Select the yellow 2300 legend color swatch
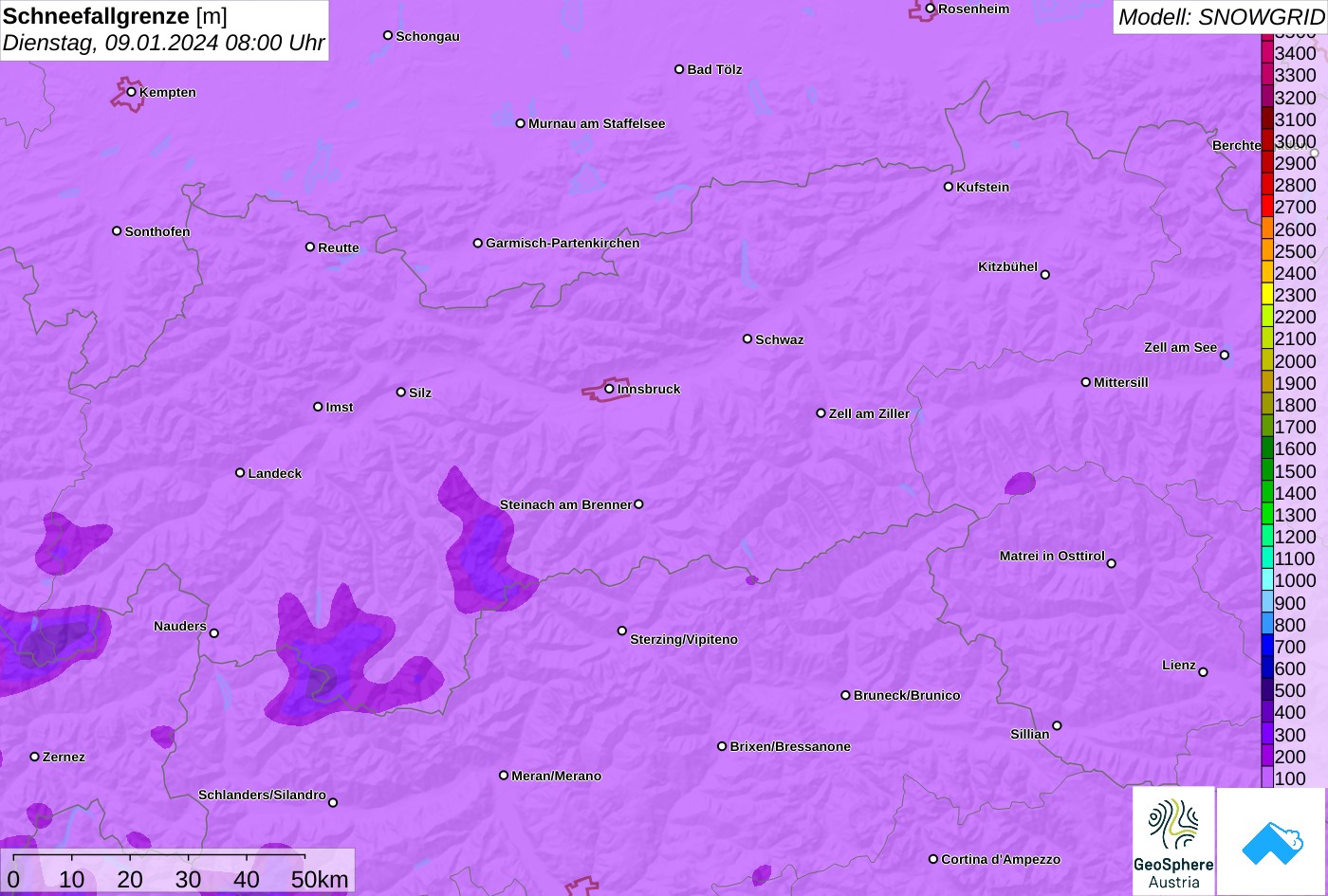The width and height of the screenshot is (1328, 896). 1267,295
